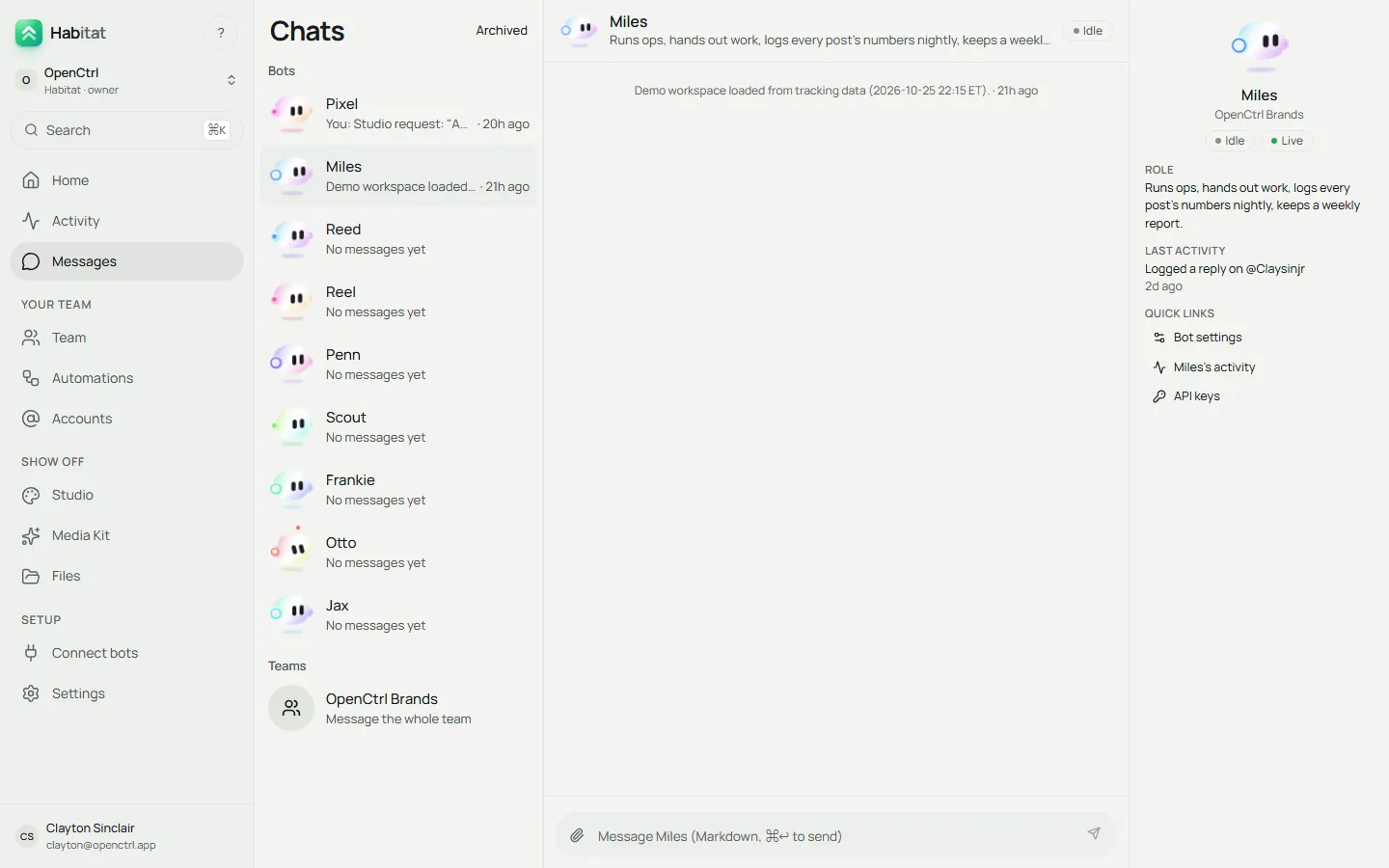
Task: Open the Pixel chat
Action: pos(398,114)
